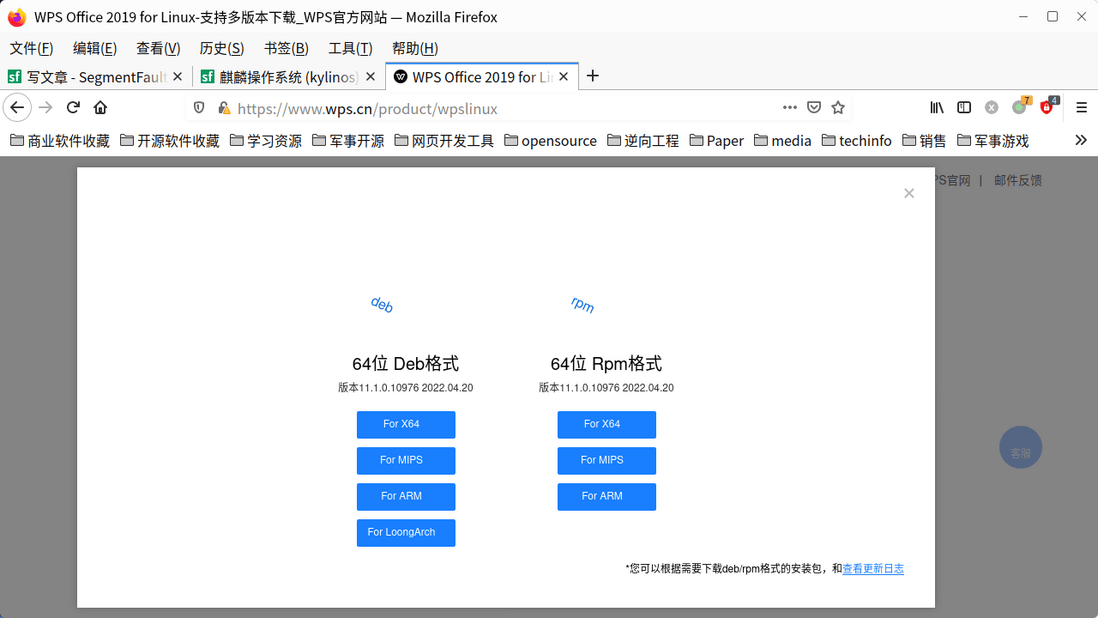Click the floating 客服 support bubble
The width and height of the screenshot is (1098, 618).
point(1020,447)
